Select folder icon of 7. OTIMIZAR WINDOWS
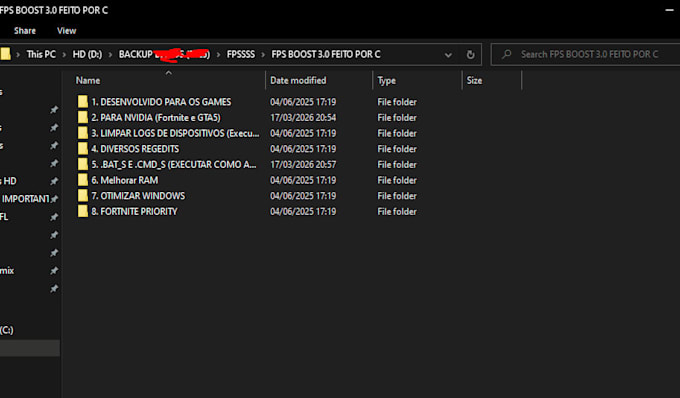The height and width of the screenshot is (398, 680). pos(82,196)
